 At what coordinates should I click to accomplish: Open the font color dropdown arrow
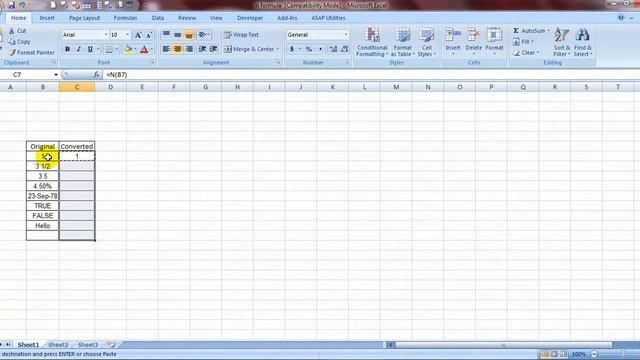pyautogui.click(x=151, y=49)
